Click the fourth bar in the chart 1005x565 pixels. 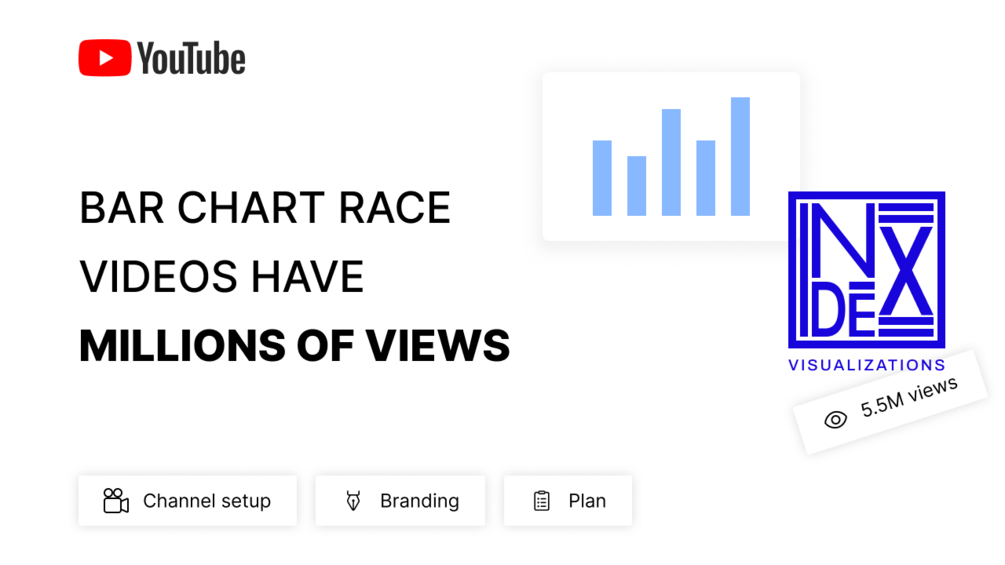[x=706, y=178]
